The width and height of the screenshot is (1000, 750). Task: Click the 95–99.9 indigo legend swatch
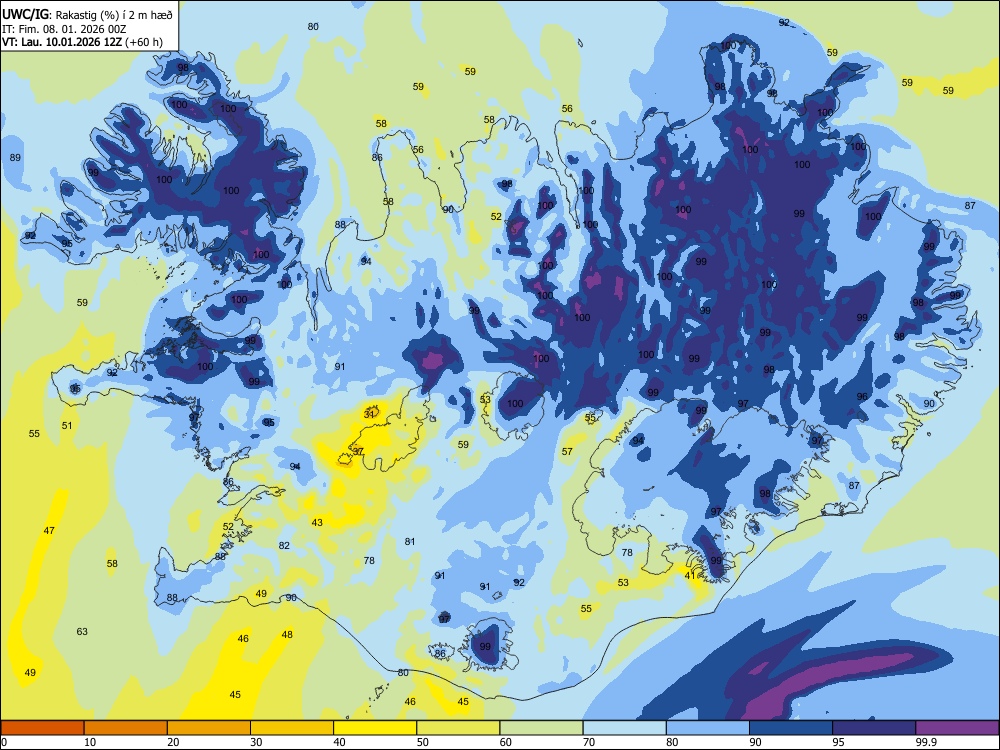coord(874,728)
